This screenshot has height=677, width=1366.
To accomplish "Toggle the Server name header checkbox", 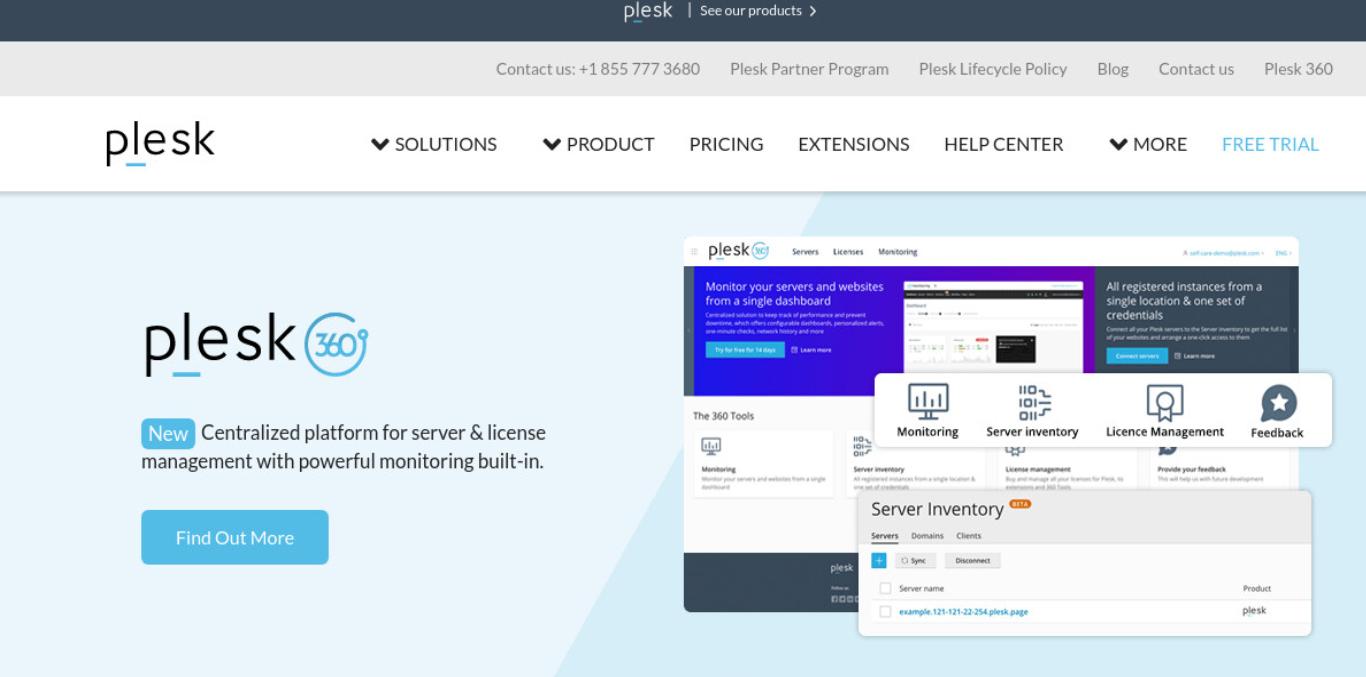I will click(885, 588).
